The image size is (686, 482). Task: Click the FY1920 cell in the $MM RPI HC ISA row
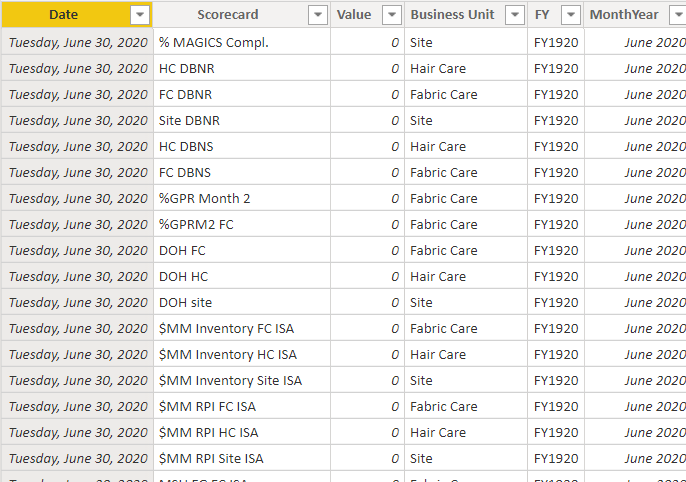click(556, 433)
